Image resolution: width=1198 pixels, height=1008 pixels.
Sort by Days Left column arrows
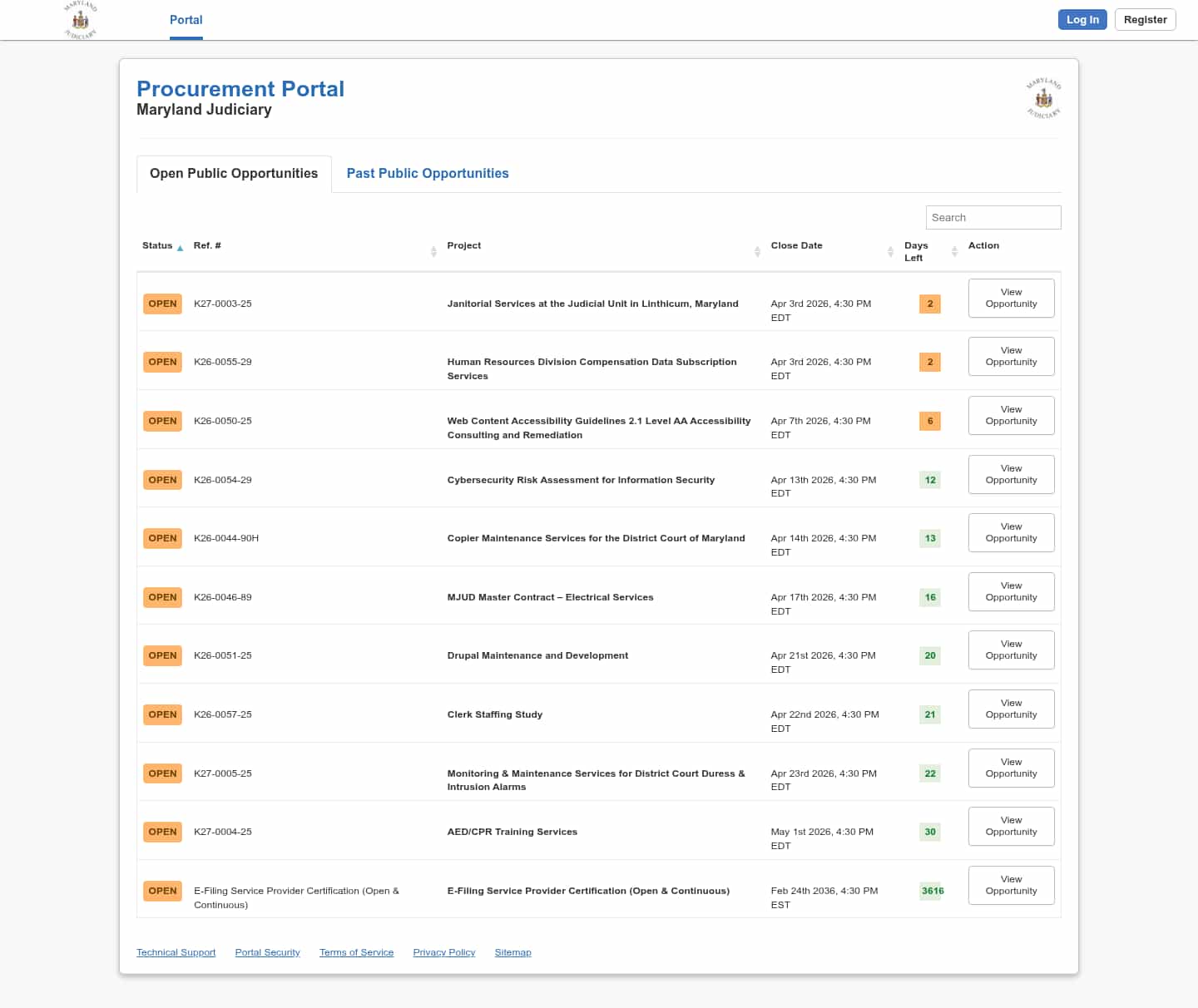tap(954, 251)
